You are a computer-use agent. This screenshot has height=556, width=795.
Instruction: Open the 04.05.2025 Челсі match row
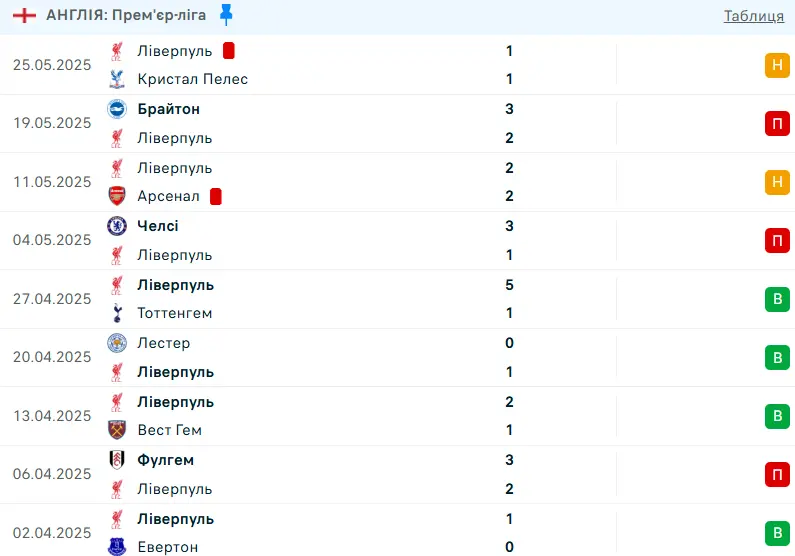click(x=350, y=240)
